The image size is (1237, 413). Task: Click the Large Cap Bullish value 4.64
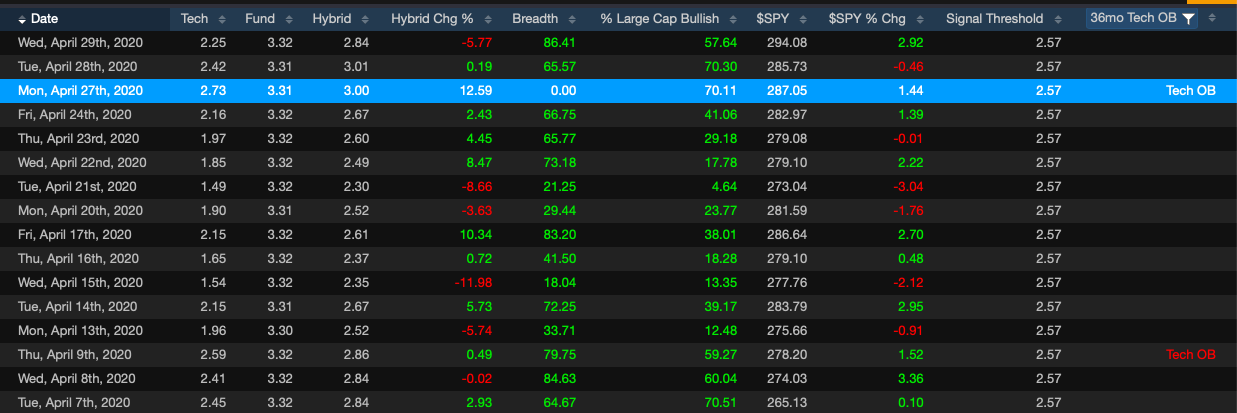[724, 187]
